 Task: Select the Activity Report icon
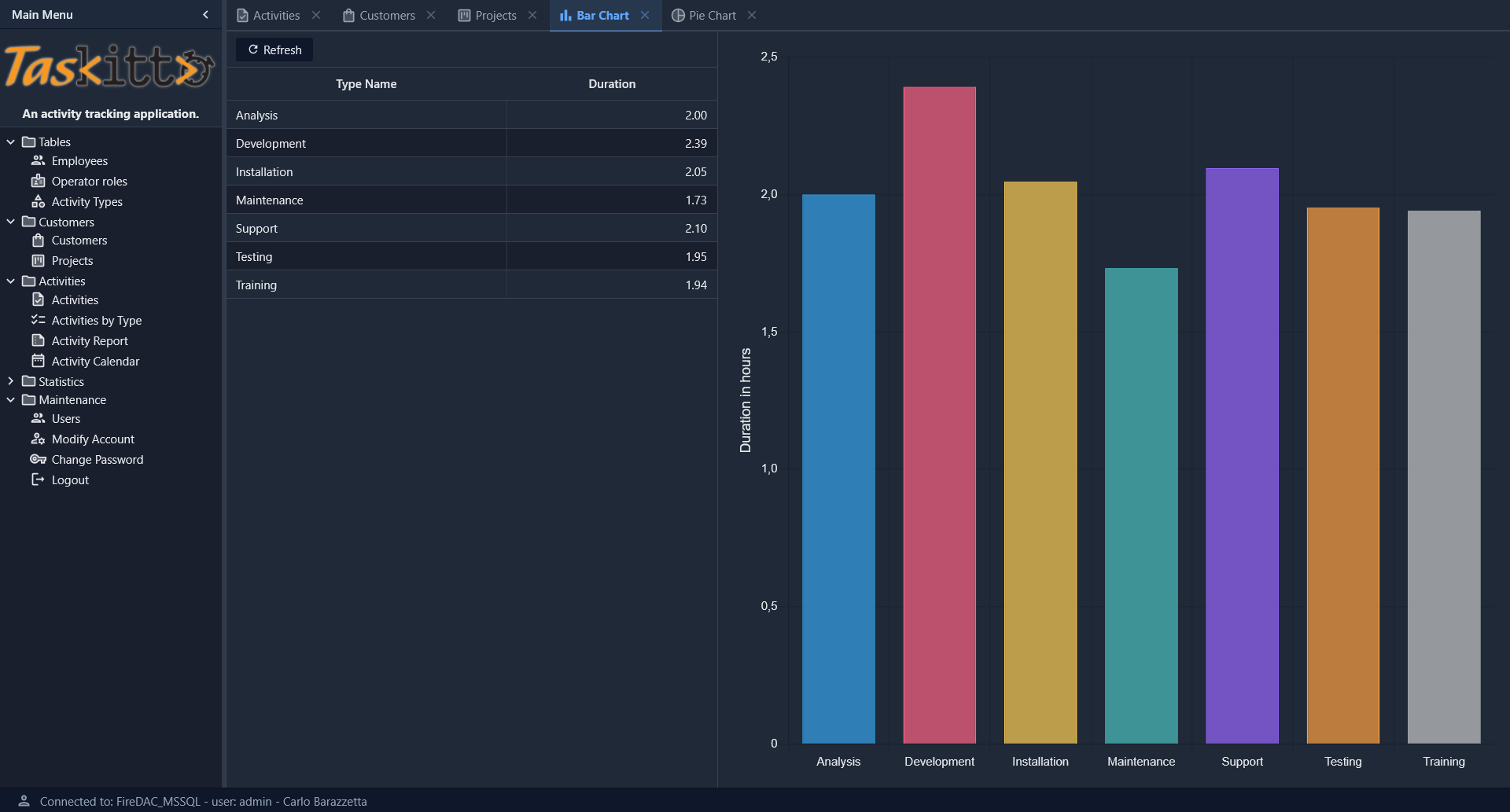tap(39, 340)
